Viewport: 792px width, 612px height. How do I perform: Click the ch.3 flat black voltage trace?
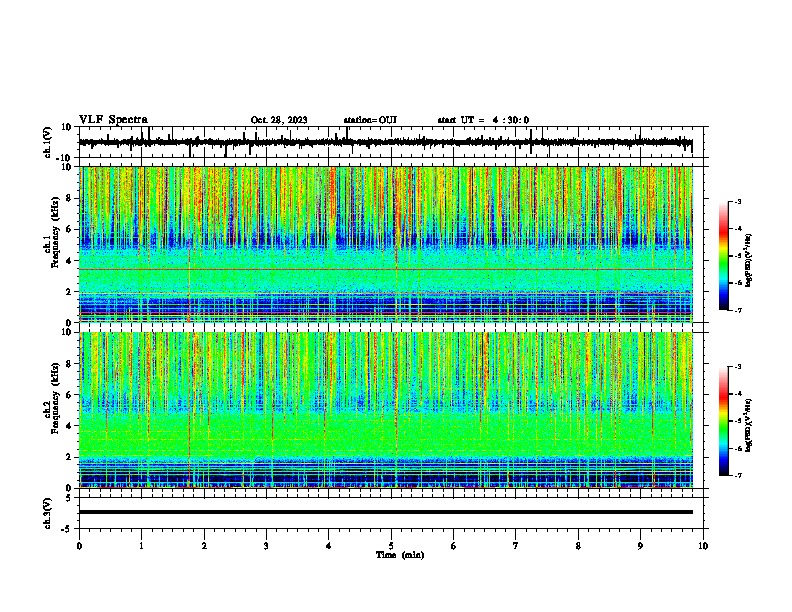[385, 512]
